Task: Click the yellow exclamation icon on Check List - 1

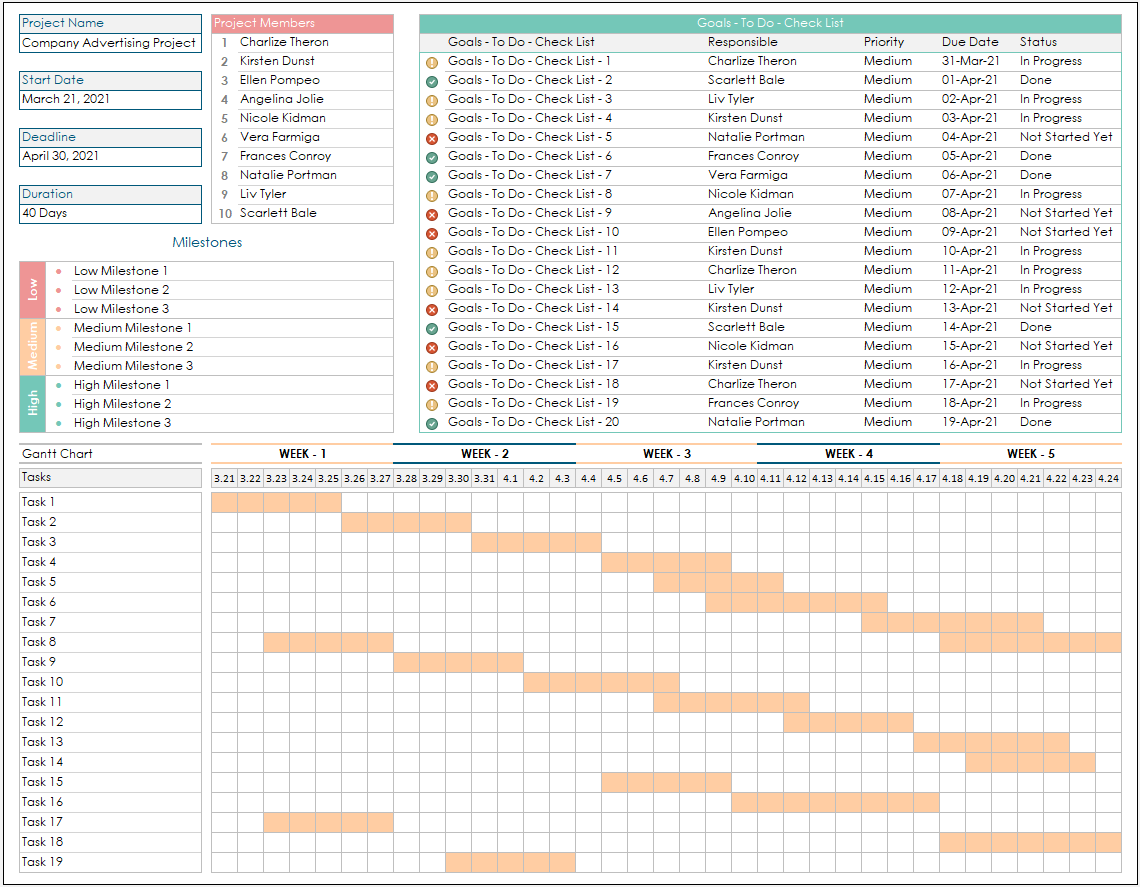Action: (432, 60)
